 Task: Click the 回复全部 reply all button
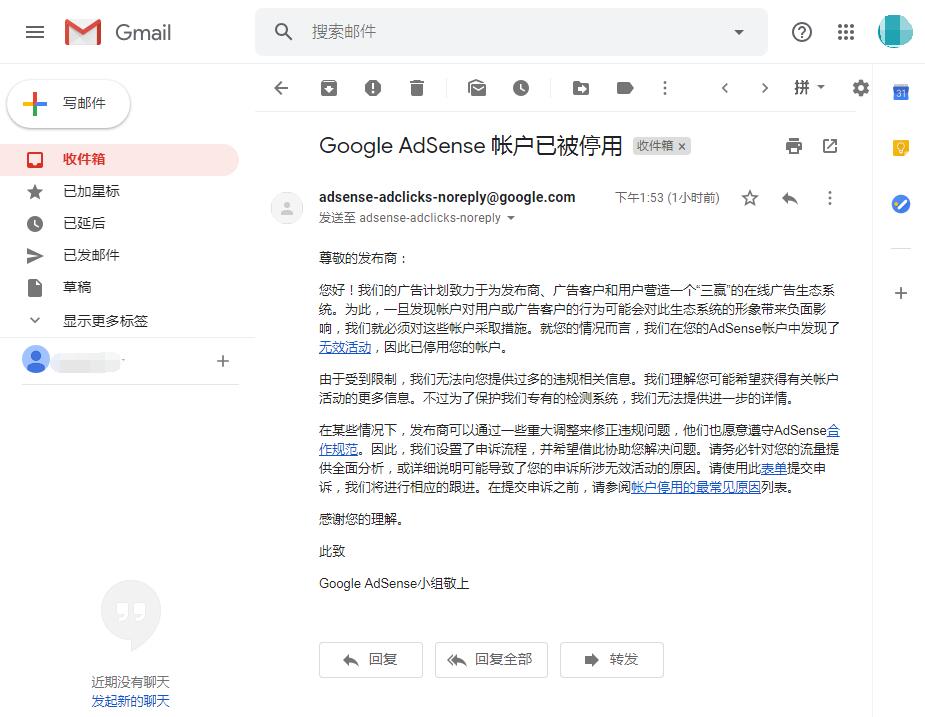[x=491, y=660]
